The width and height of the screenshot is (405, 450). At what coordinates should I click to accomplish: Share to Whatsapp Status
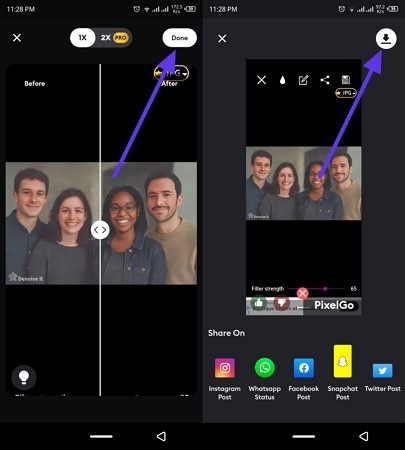point(265,379)
